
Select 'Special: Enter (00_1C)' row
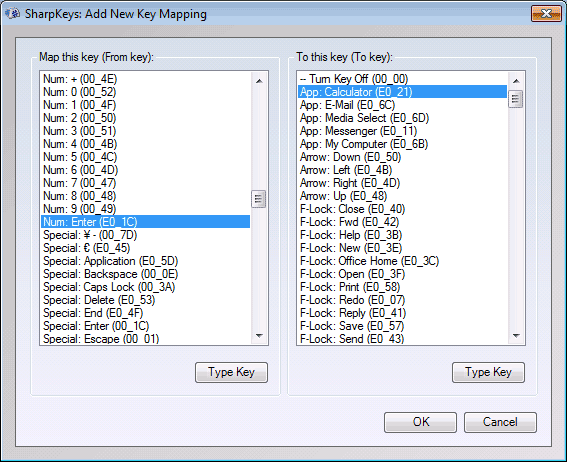pos(146,326)
